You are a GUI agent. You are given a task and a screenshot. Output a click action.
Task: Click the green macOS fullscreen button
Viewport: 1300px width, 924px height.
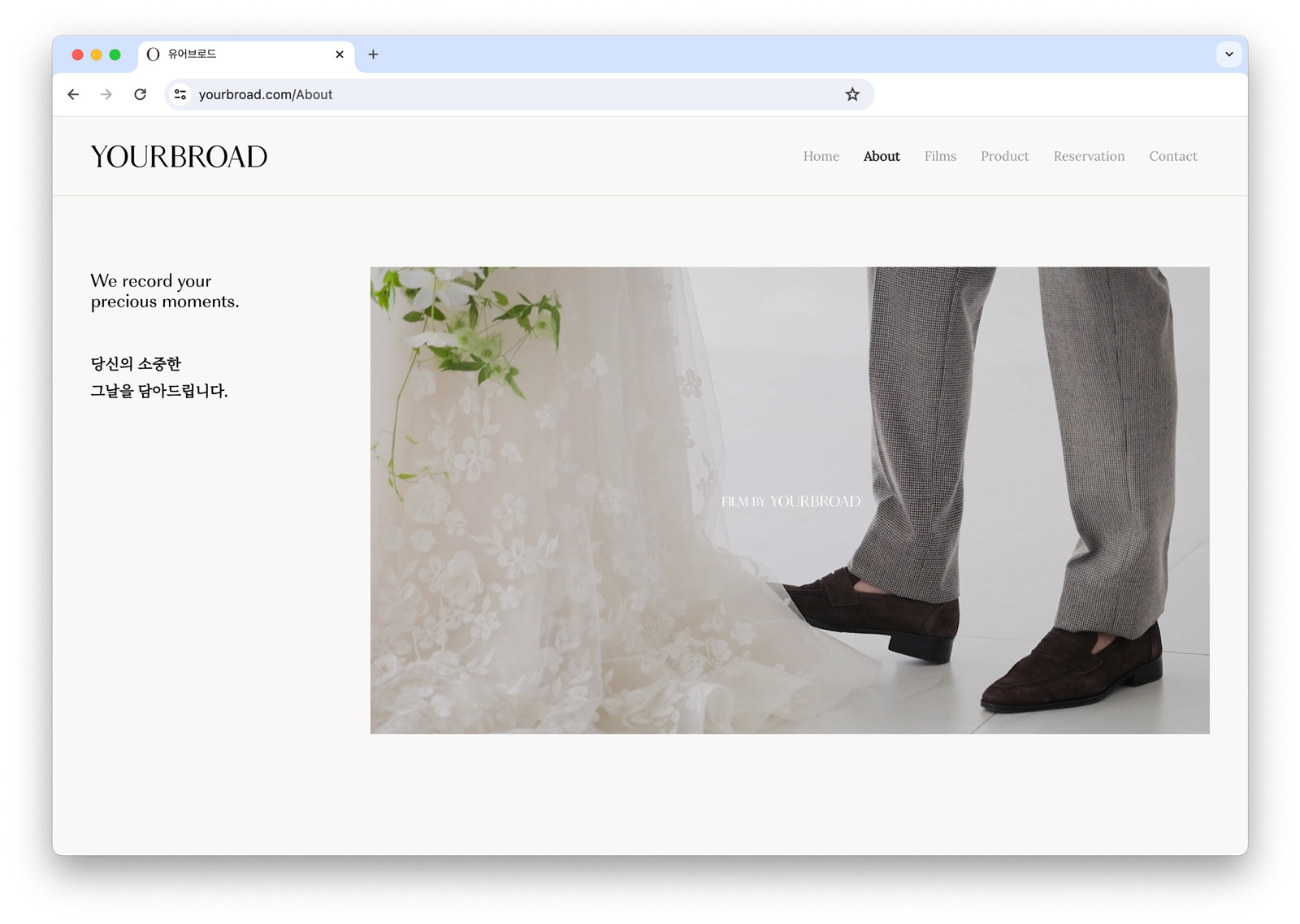click(115, 54)
